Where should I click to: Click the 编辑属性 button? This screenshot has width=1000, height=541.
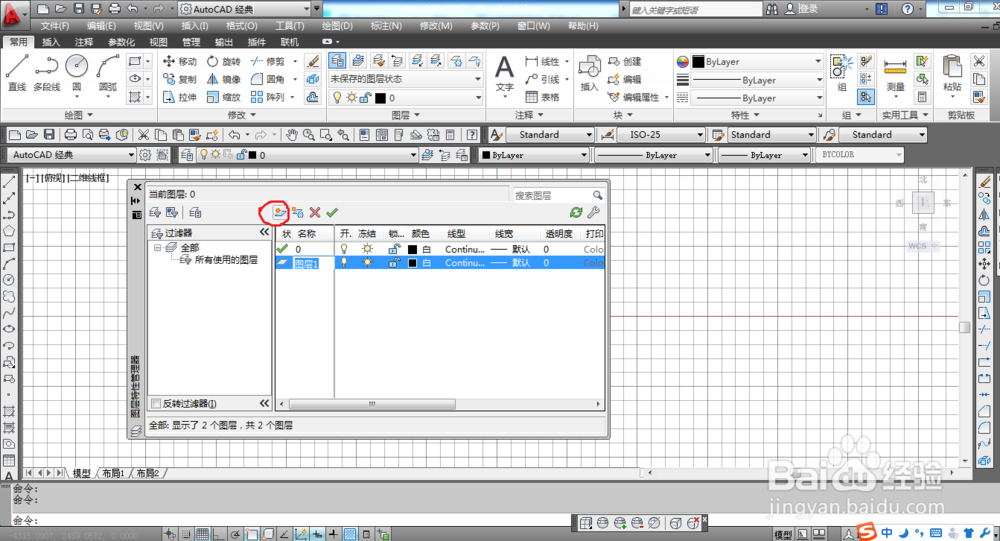tap(634, 97)
